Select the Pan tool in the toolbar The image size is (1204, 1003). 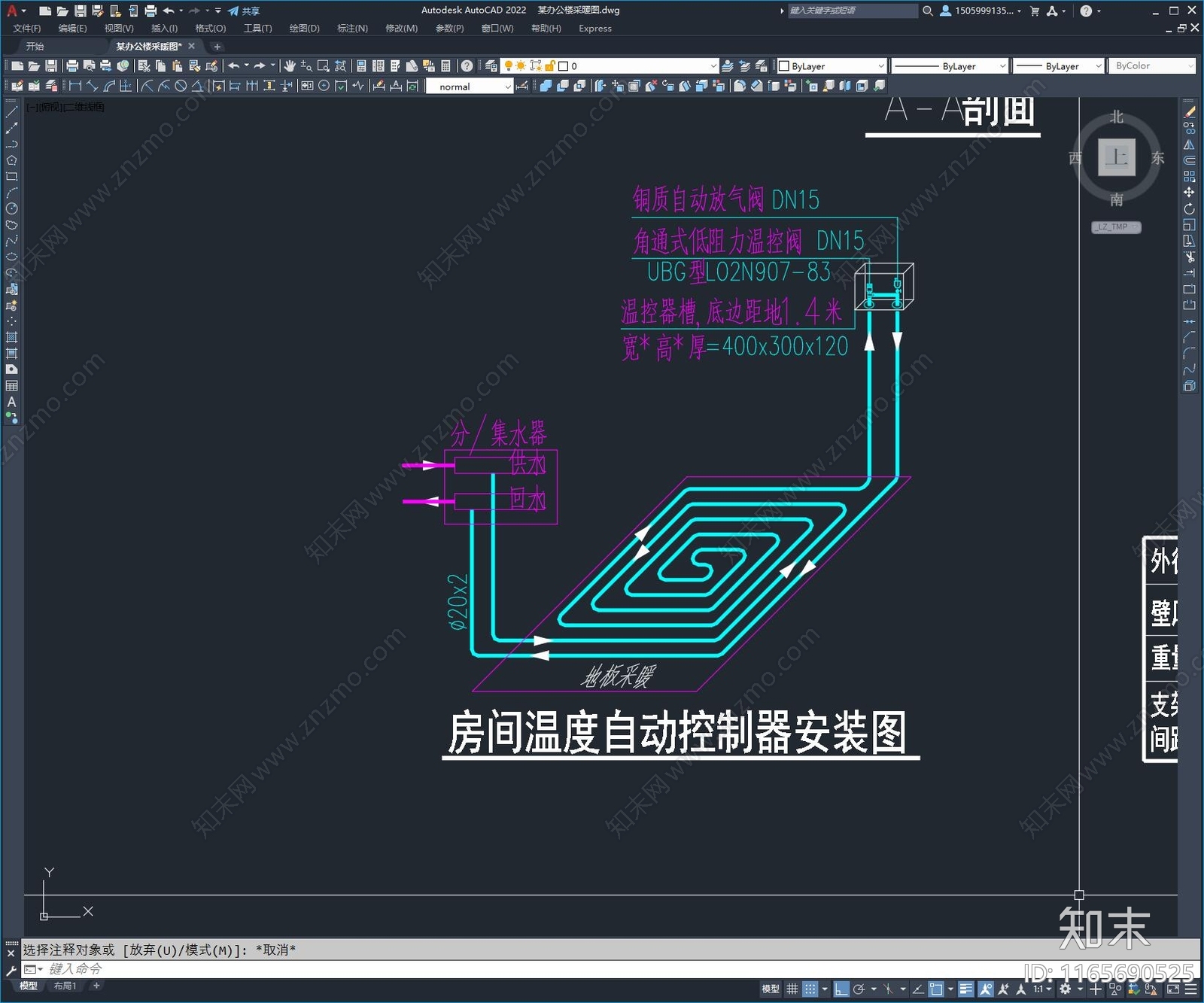pos(290,66)
